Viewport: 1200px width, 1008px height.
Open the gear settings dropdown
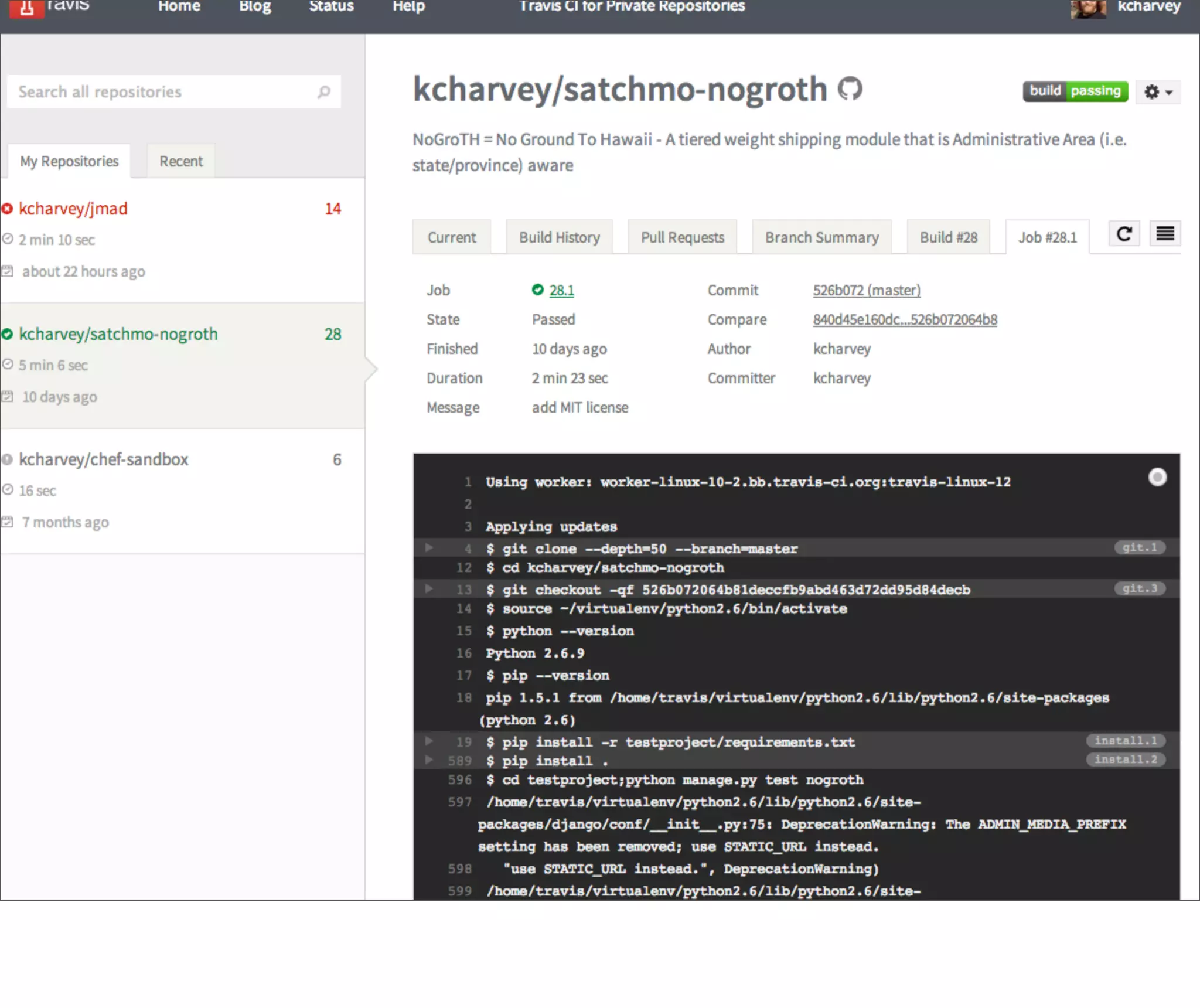point(1158,92)
